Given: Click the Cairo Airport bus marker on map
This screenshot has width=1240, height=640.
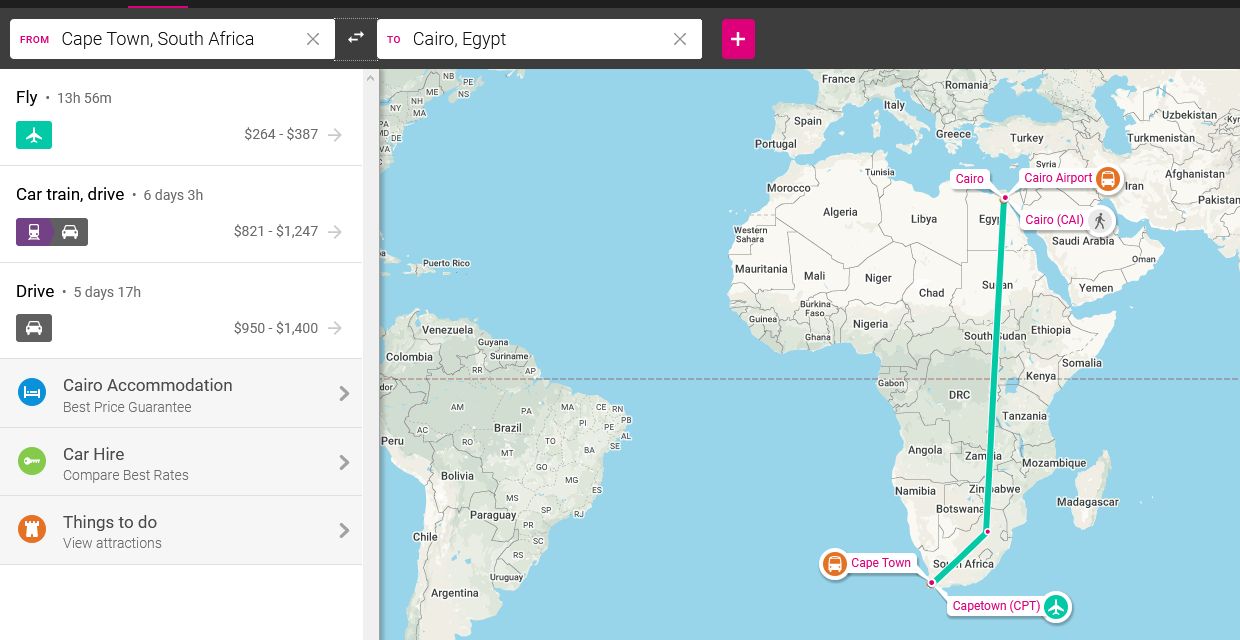Looking at the screenshot, I should tap(1107, 179).
